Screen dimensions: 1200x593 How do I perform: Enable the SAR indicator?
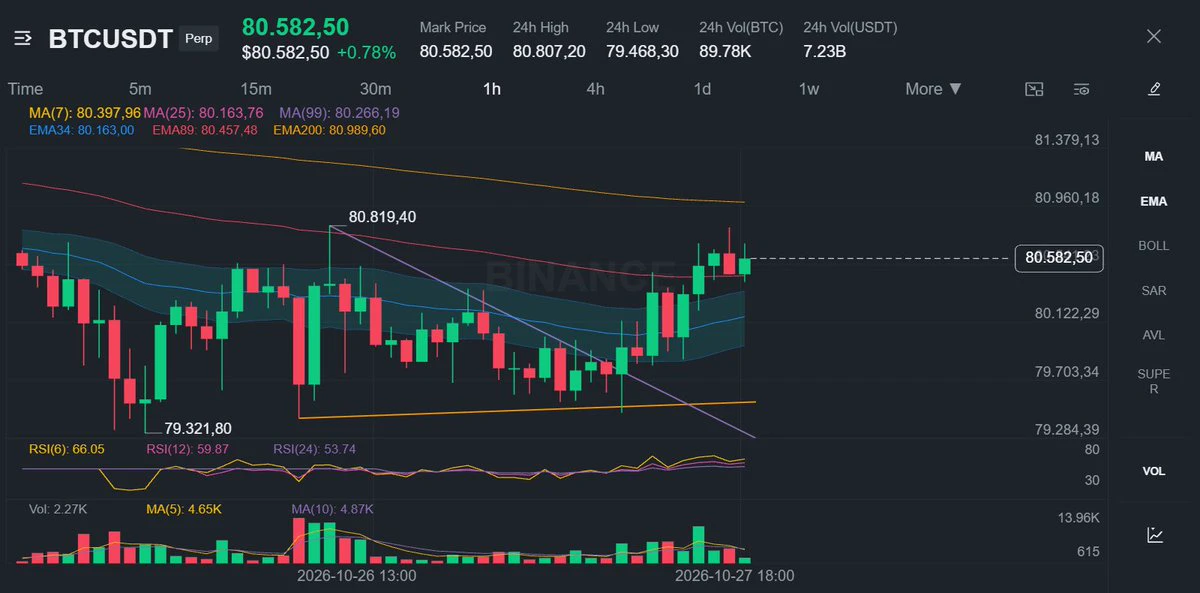pyautogui.click(x=1154, y=291)
